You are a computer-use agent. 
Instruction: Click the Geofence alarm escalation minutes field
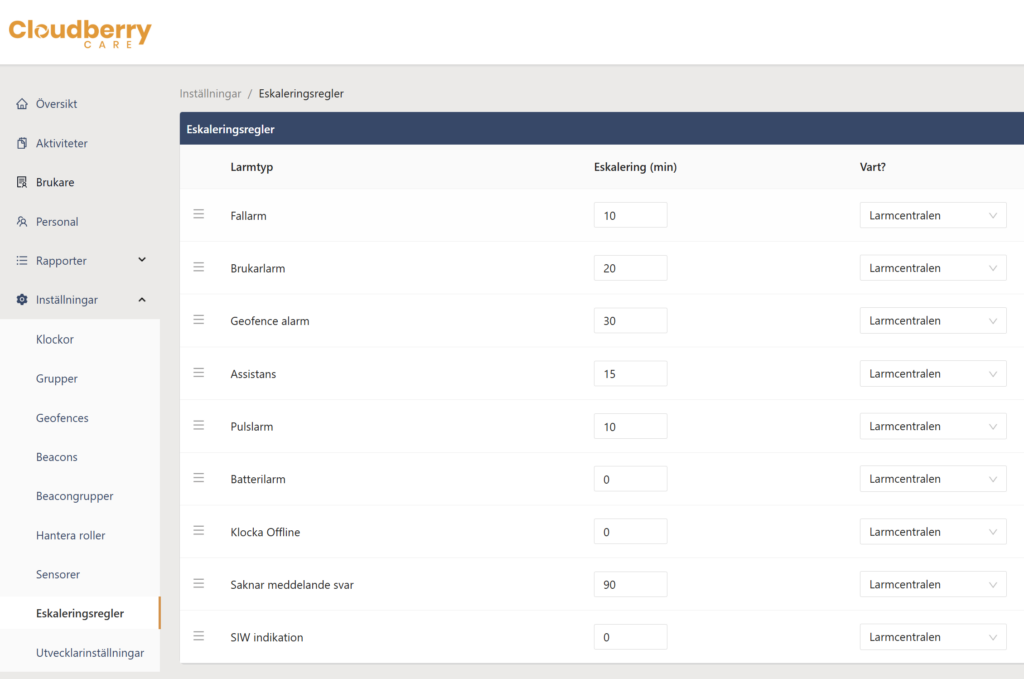tap(630, 321)
